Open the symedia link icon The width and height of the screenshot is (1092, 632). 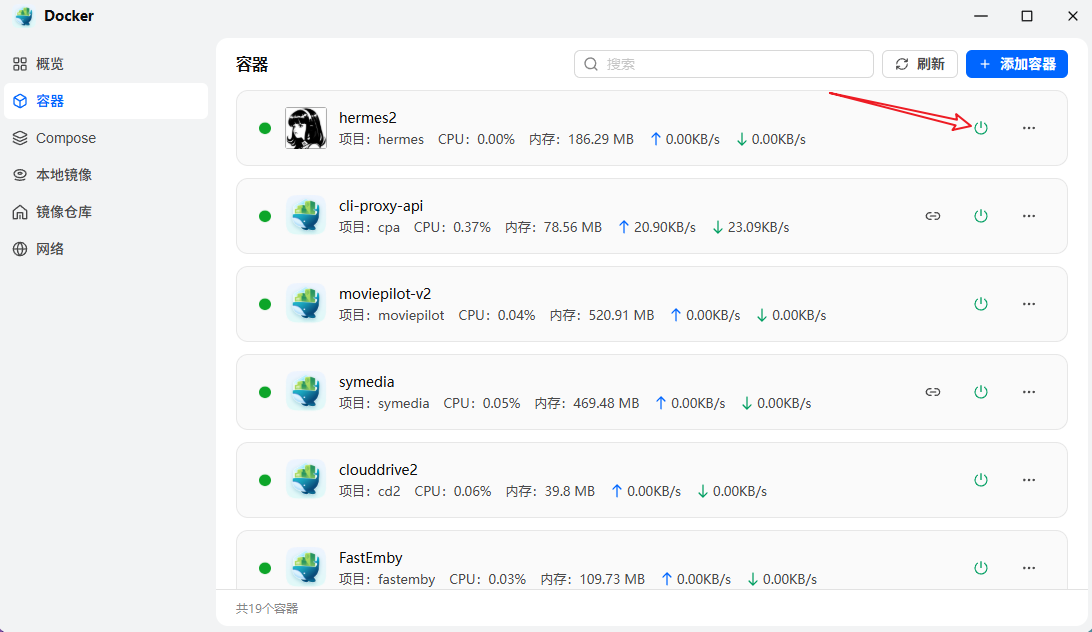[933, 392]
